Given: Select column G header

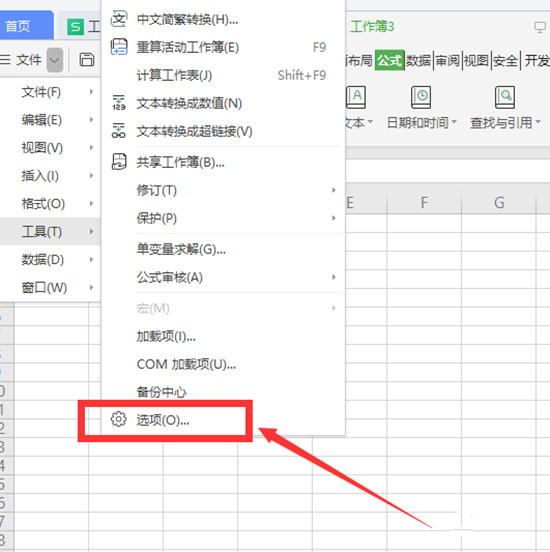Looking at the screenshot, I should coord(499,202).
